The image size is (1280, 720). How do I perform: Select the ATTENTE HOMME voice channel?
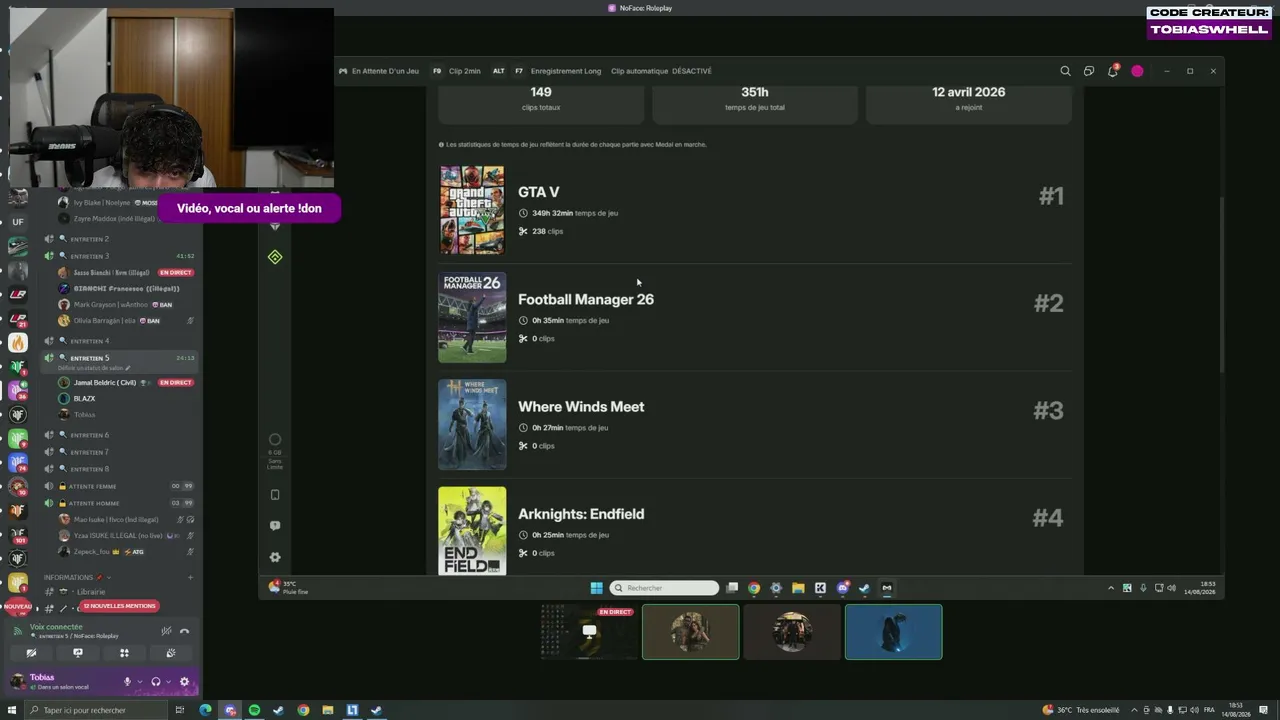pos(120,503)
